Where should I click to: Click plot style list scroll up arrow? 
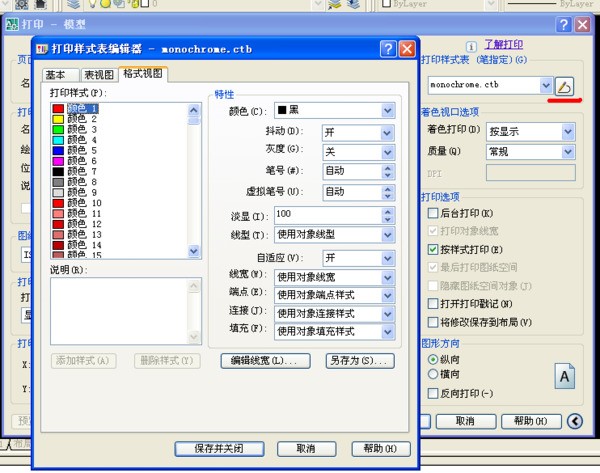pos(194,111)
